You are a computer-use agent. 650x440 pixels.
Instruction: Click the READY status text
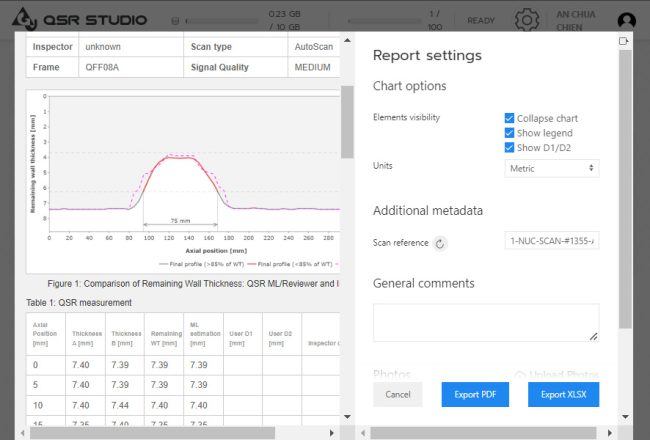click(481, 21)
